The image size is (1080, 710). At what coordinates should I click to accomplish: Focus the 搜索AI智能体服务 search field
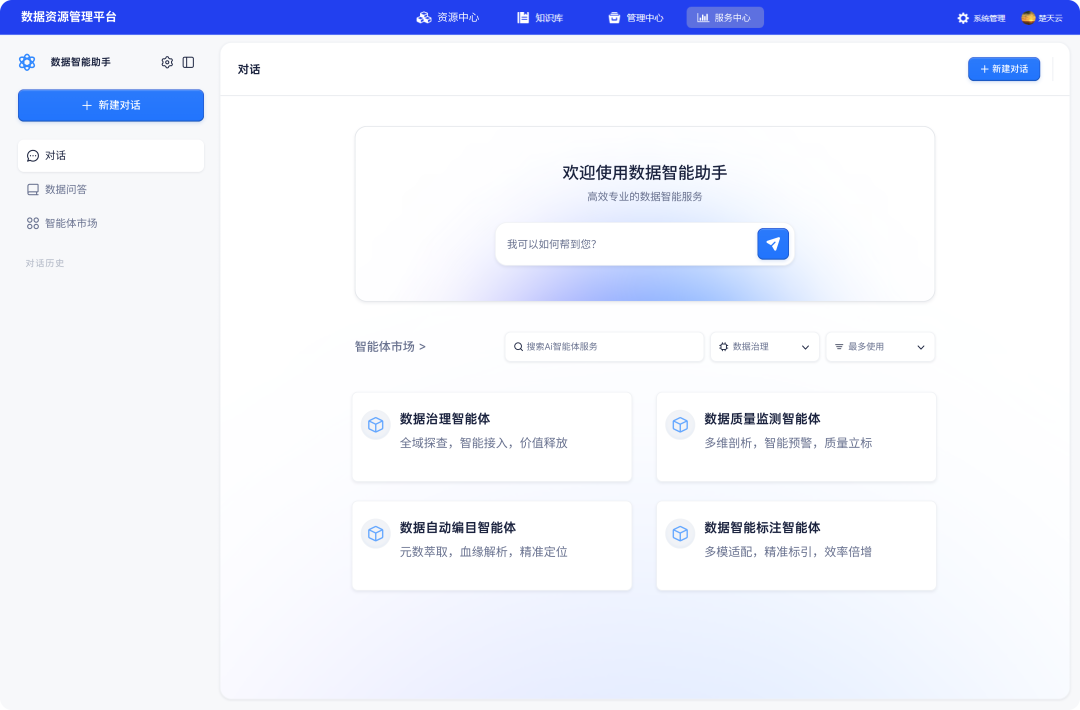coord(604,346)
